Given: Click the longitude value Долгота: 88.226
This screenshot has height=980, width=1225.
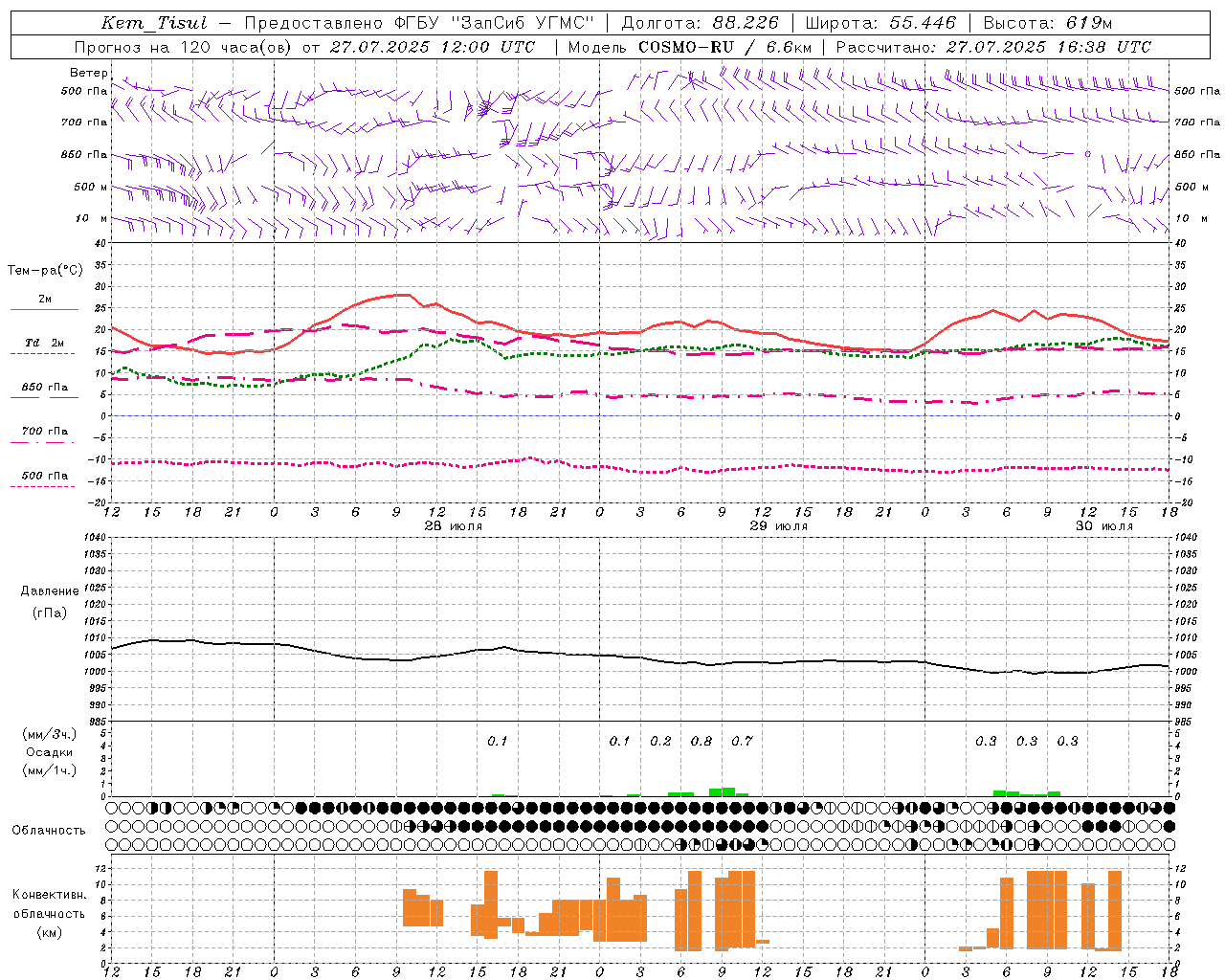Looking at the screenshot, I should pos(700,23).
